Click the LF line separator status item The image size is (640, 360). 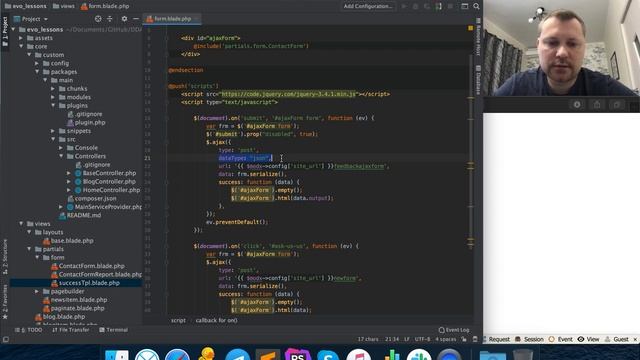coord(407,339)
